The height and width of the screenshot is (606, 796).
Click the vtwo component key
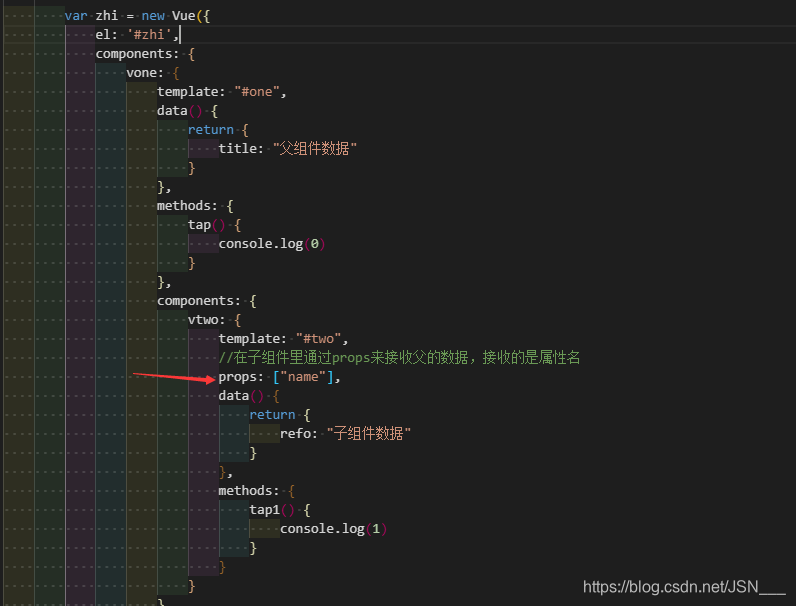203,320
